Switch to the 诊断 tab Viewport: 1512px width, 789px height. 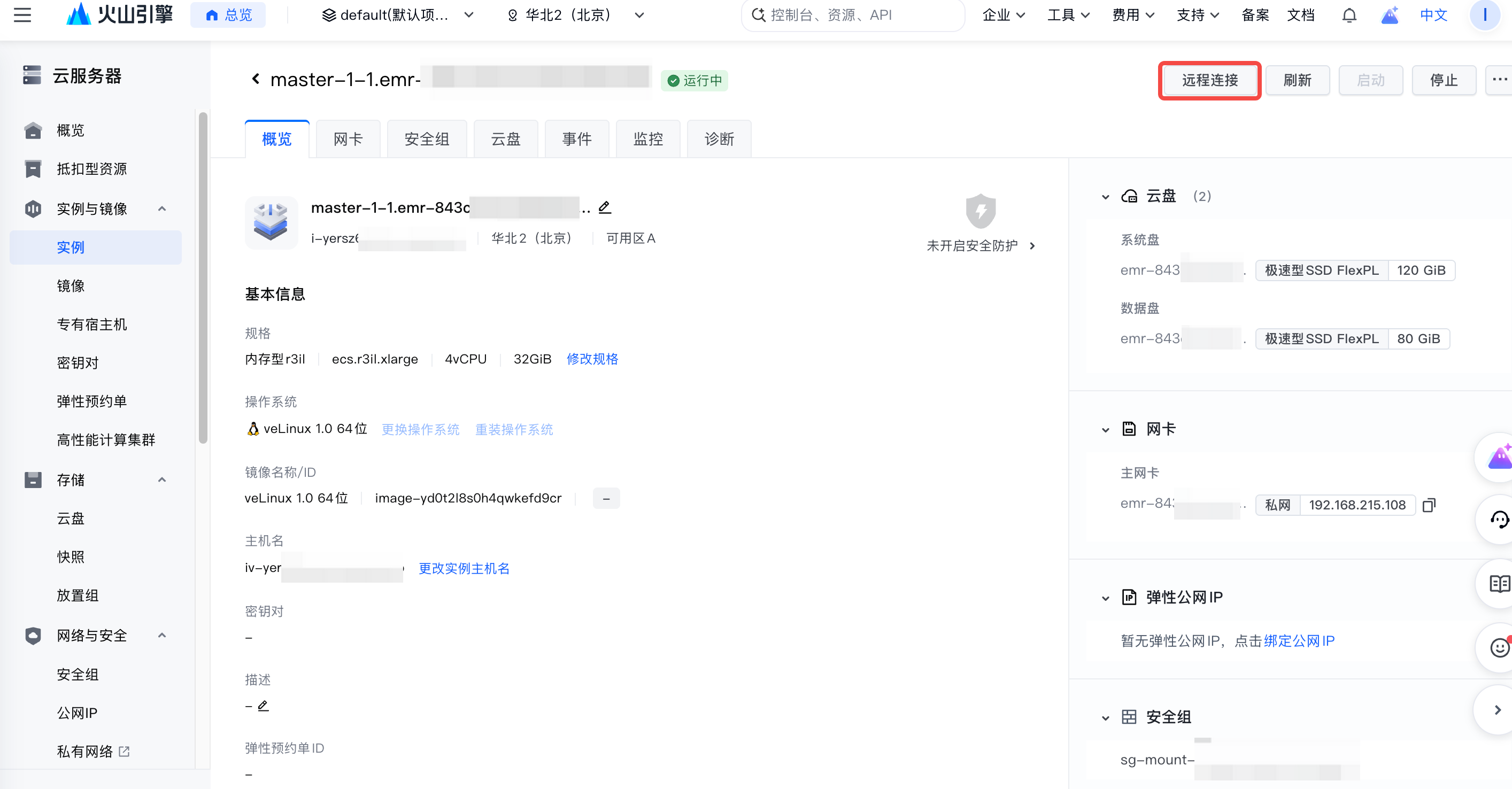719,139
